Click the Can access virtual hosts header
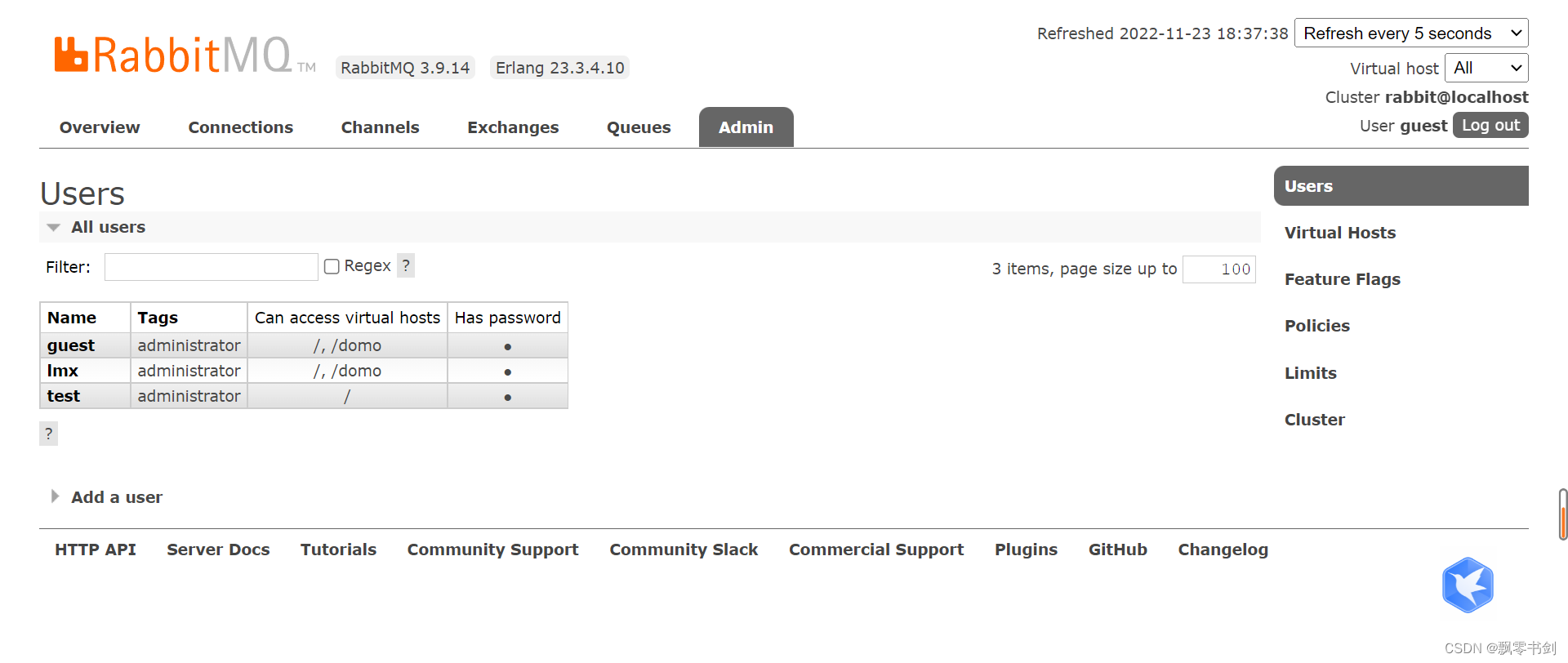 (347, 318)
